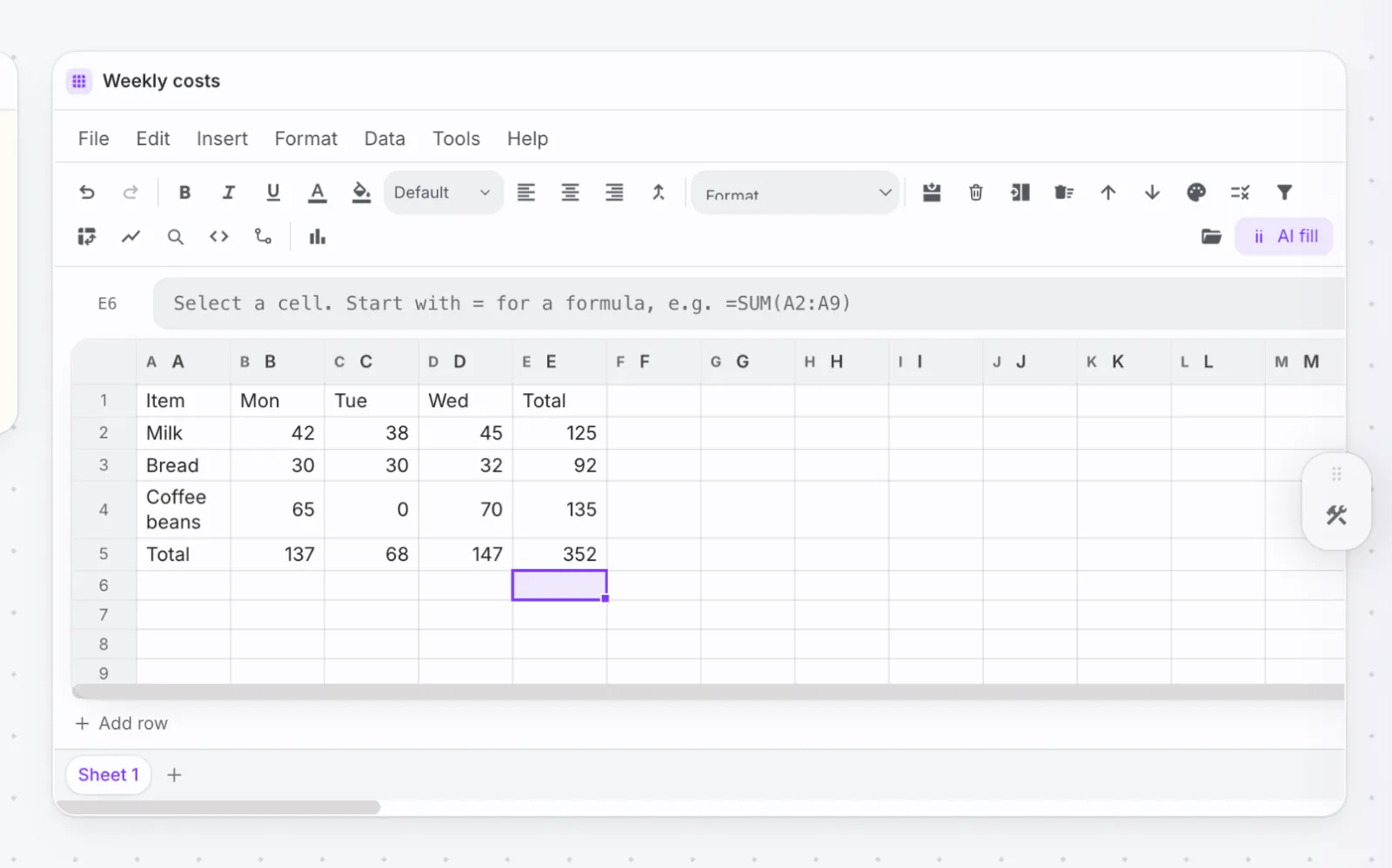The image size is (1392, 868).
Task: Switch to the Sheet 1 tab
Action: pos(109,775)
